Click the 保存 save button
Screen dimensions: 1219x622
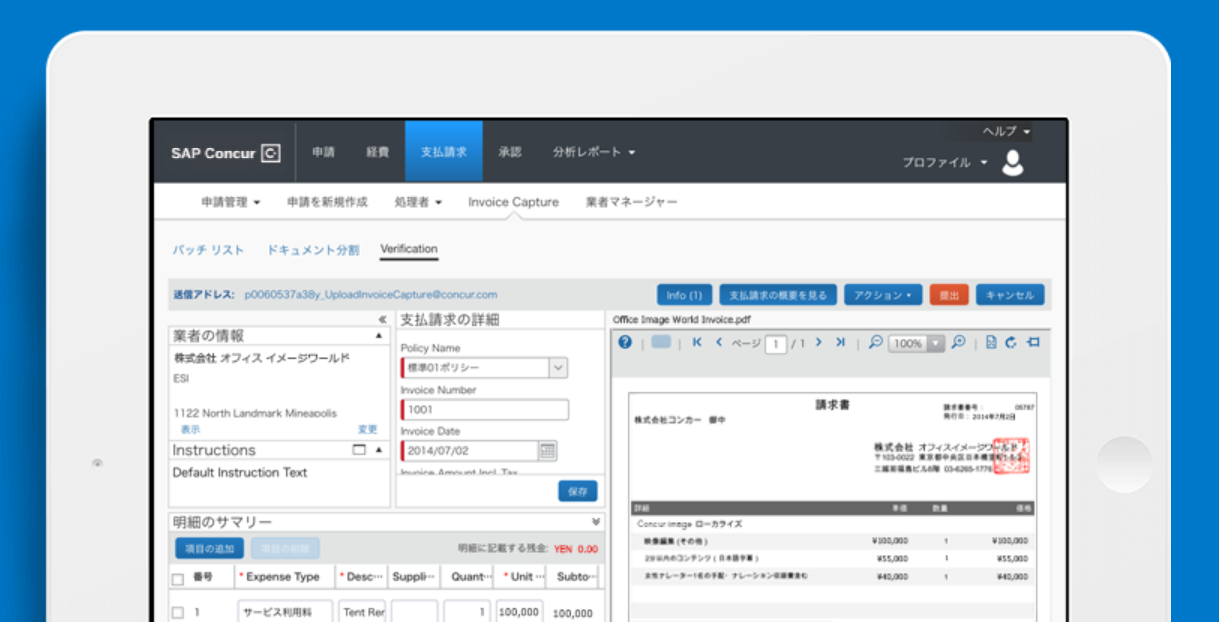577,491
